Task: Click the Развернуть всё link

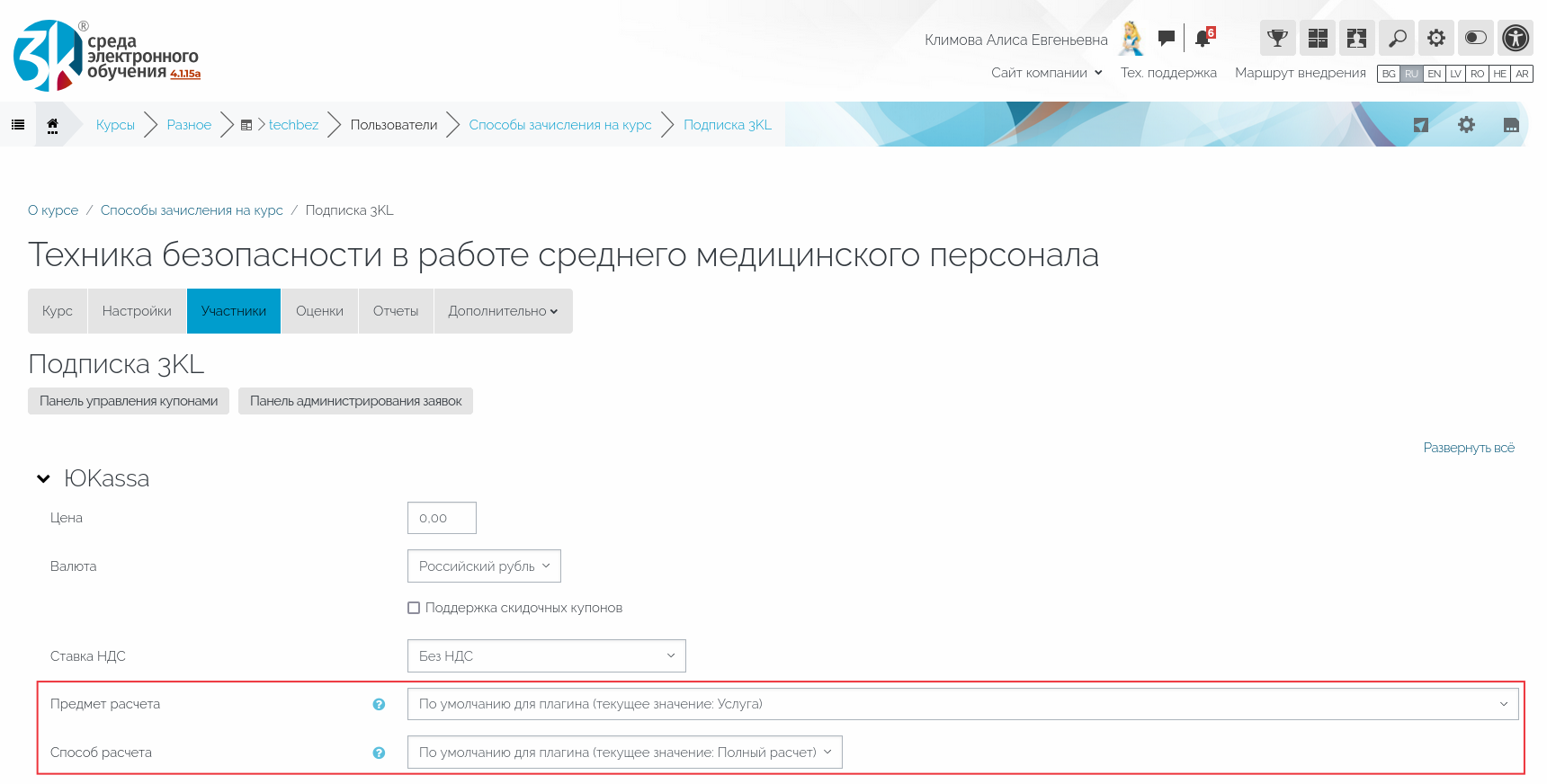Action: 1469,448
